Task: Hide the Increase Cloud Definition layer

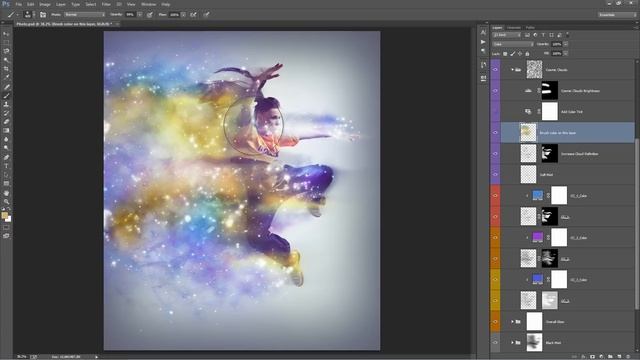Action: (495, 154)
